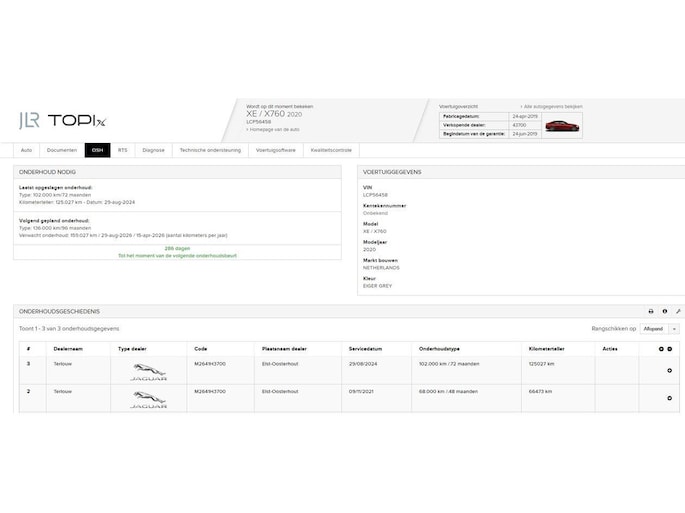Viewport: 685px width, 513px height.
Task: Go to the Kwaliteitscontrole tab
Action: (x=331, y=150)
